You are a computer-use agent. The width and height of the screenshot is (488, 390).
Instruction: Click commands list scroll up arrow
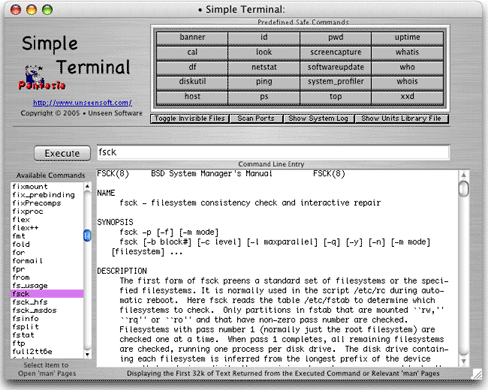87,186
